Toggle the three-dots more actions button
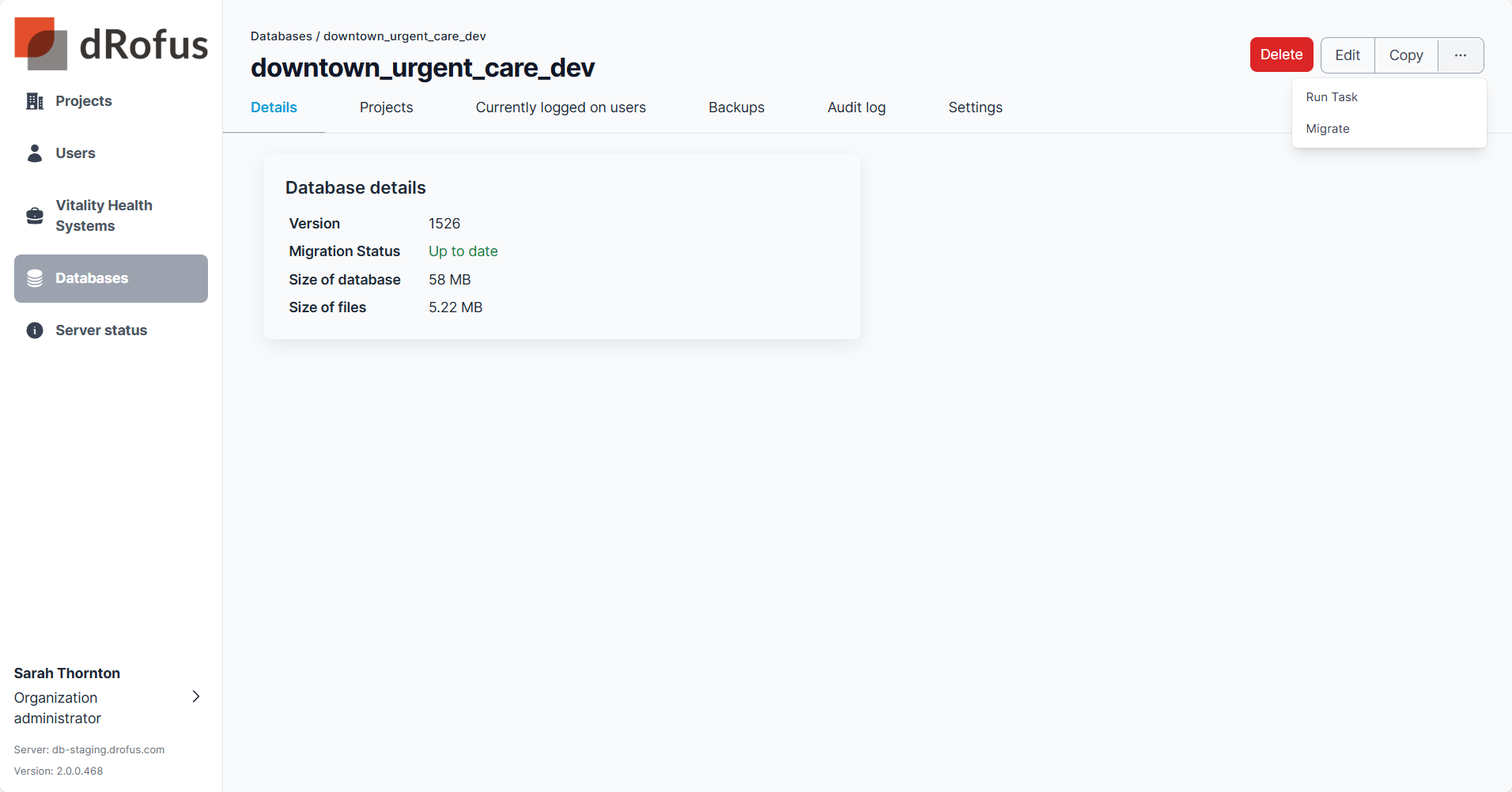The image size is (1512, 792). pos(1460,55)
